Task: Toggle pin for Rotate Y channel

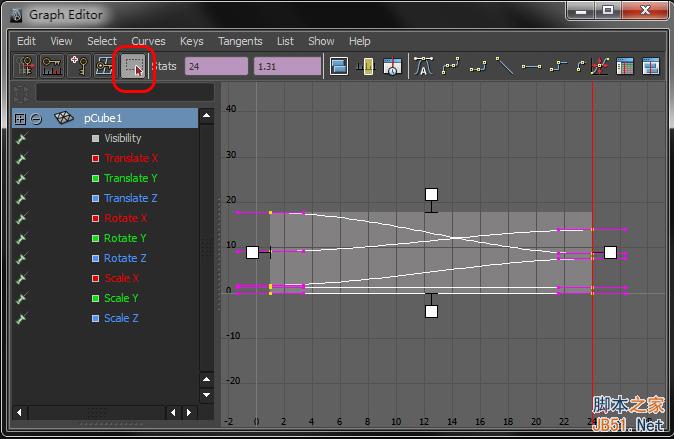Action: 21,238
